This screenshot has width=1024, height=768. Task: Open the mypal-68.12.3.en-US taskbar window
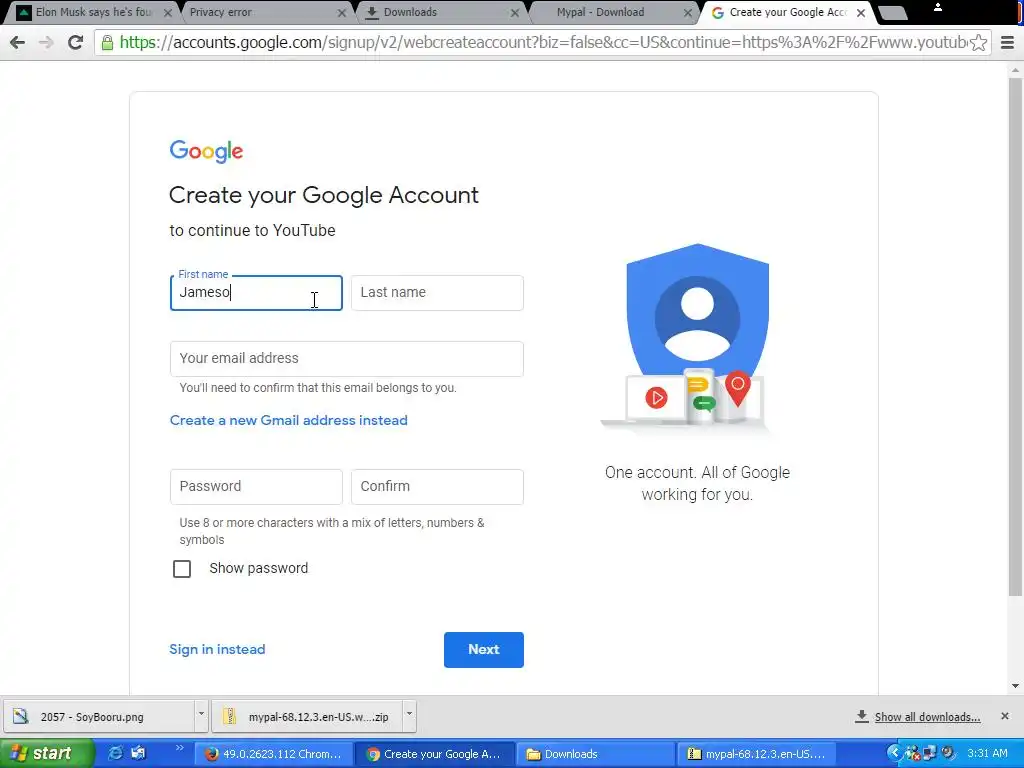click(x=756, y=754)
